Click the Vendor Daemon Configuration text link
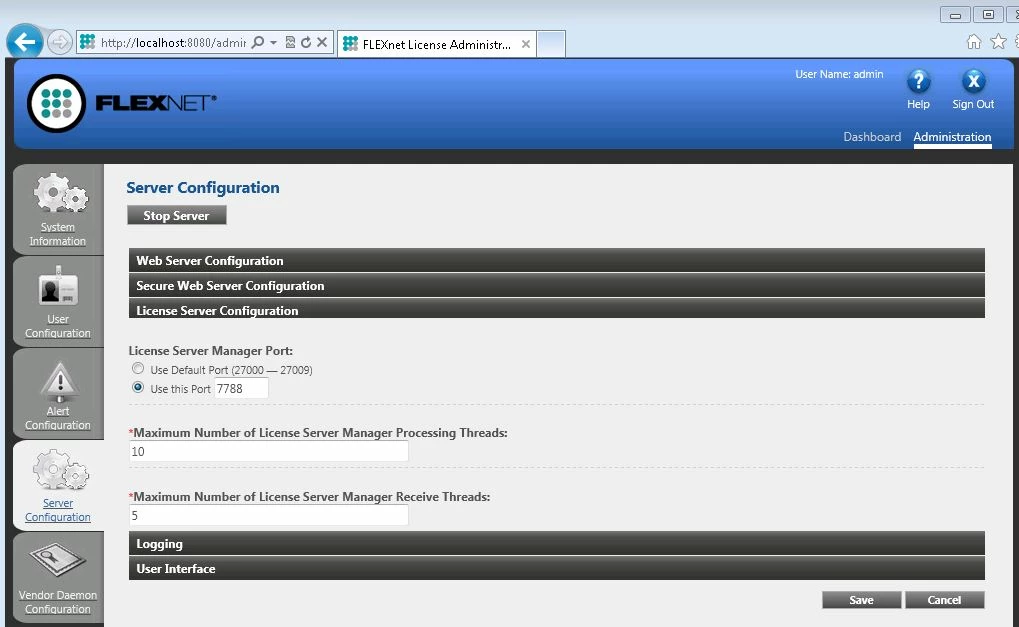This screenshot has height=627, width=1019. [x=58, y=602]
